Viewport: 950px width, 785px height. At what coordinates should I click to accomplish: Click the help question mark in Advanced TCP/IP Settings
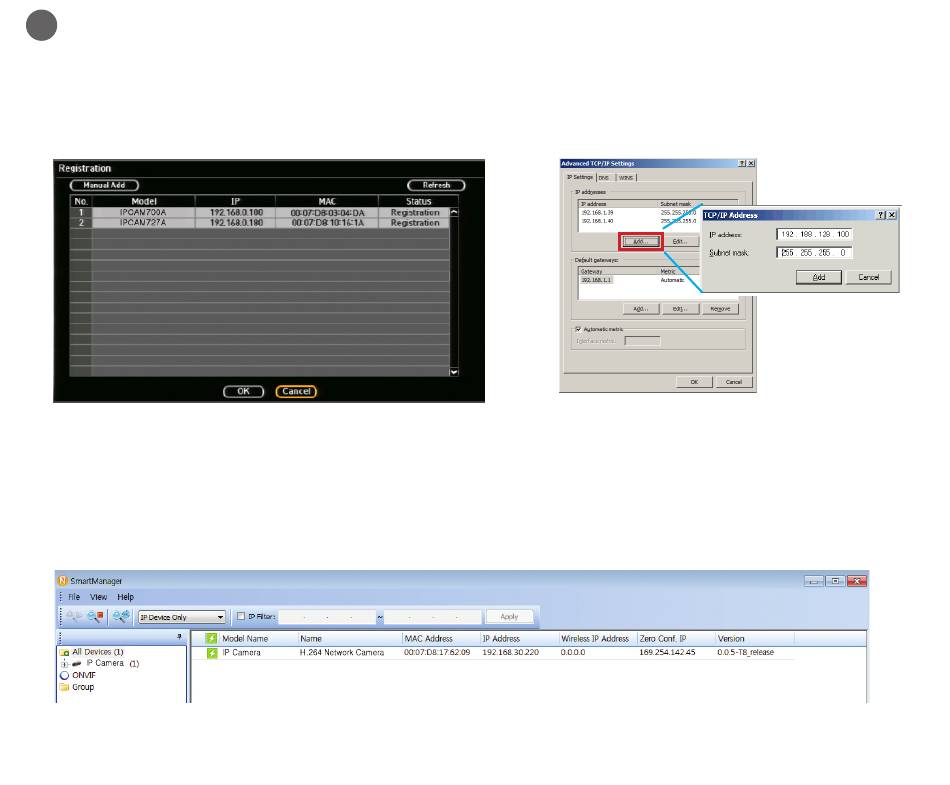(x=742, y=164)
